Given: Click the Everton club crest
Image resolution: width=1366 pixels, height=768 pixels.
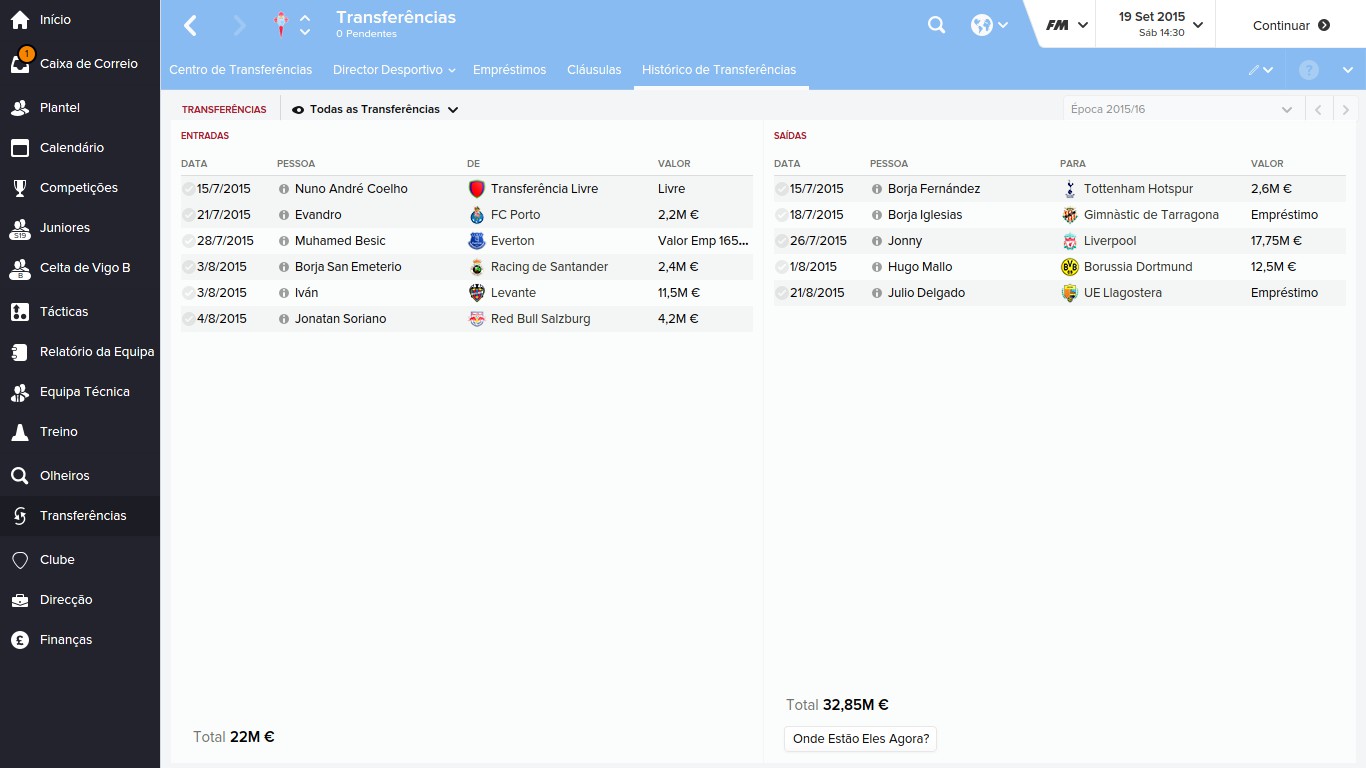Looking at the screenshot, I should [476, 241].
